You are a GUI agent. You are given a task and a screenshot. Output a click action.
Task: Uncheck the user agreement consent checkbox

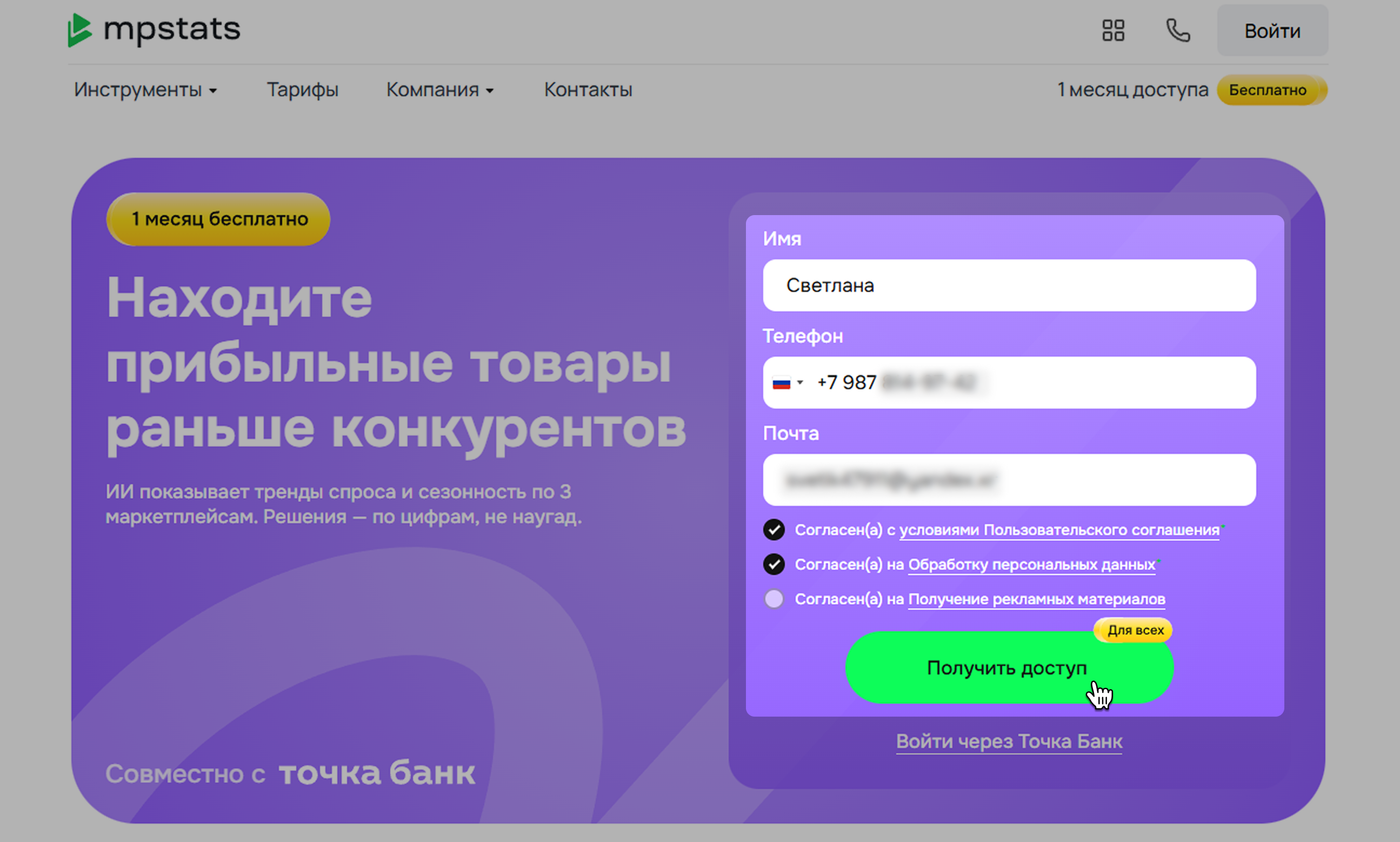point(774,530)
